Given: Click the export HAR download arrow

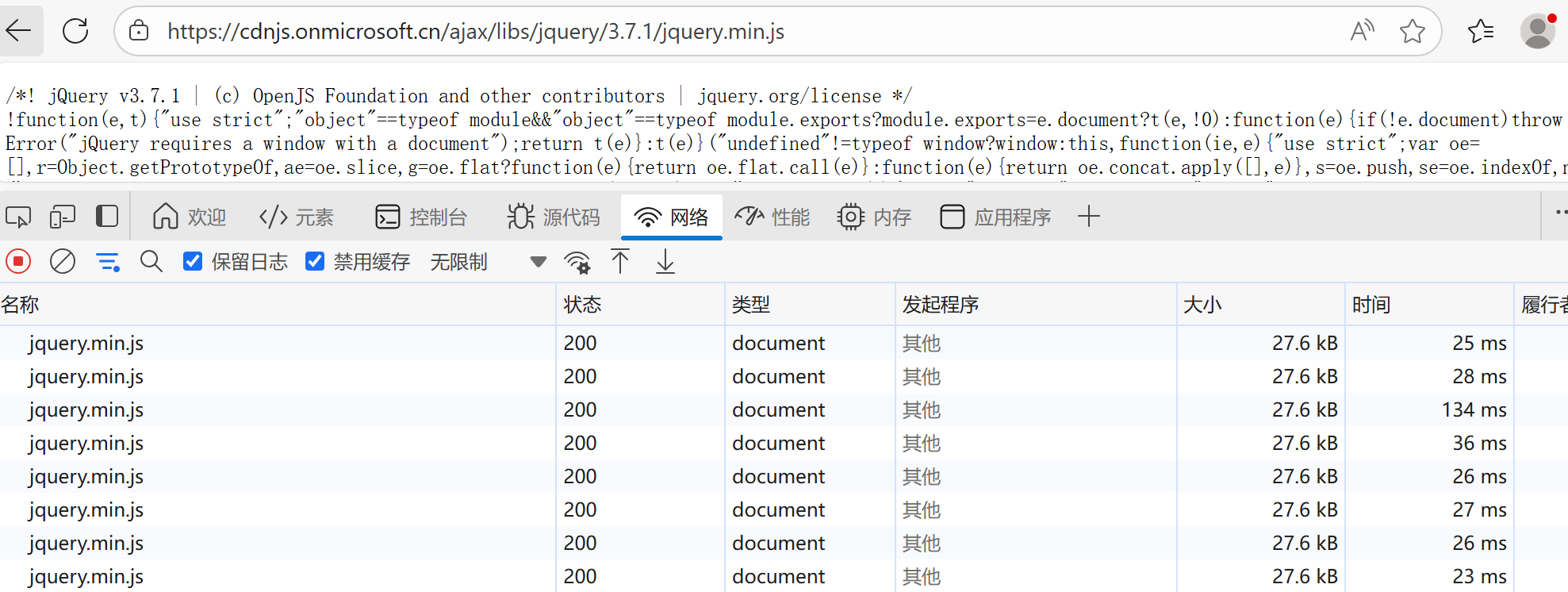Looking at the screenshot, I should pos(665,261).
